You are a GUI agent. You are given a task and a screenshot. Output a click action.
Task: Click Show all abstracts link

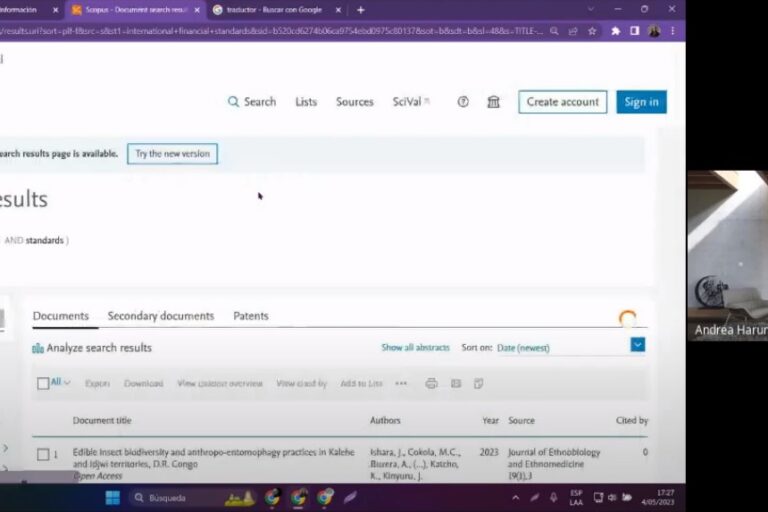(x=415, y=348)
